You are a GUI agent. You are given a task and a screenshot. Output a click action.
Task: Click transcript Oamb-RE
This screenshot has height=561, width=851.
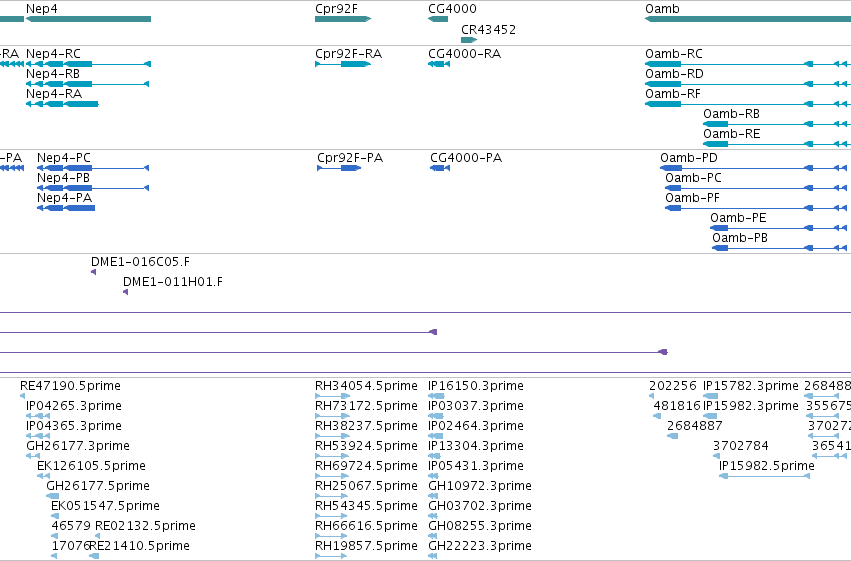[777, 144]
